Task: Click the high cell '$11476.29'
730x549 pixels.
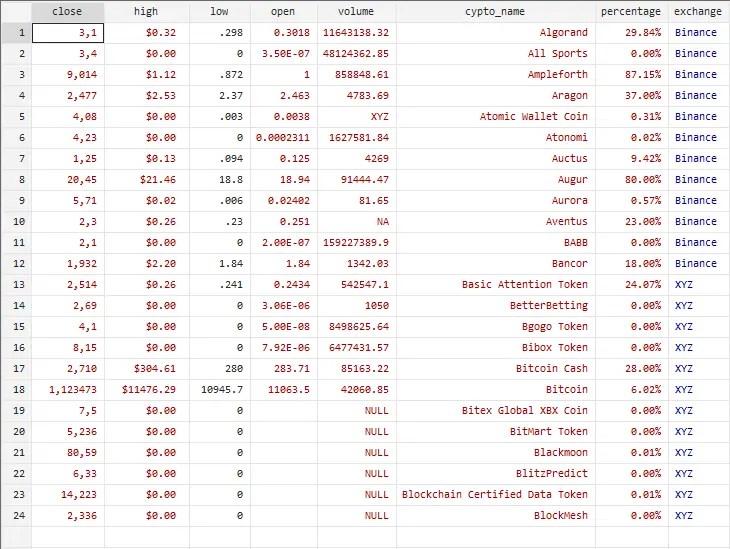Action: click(x=147, y=389)
